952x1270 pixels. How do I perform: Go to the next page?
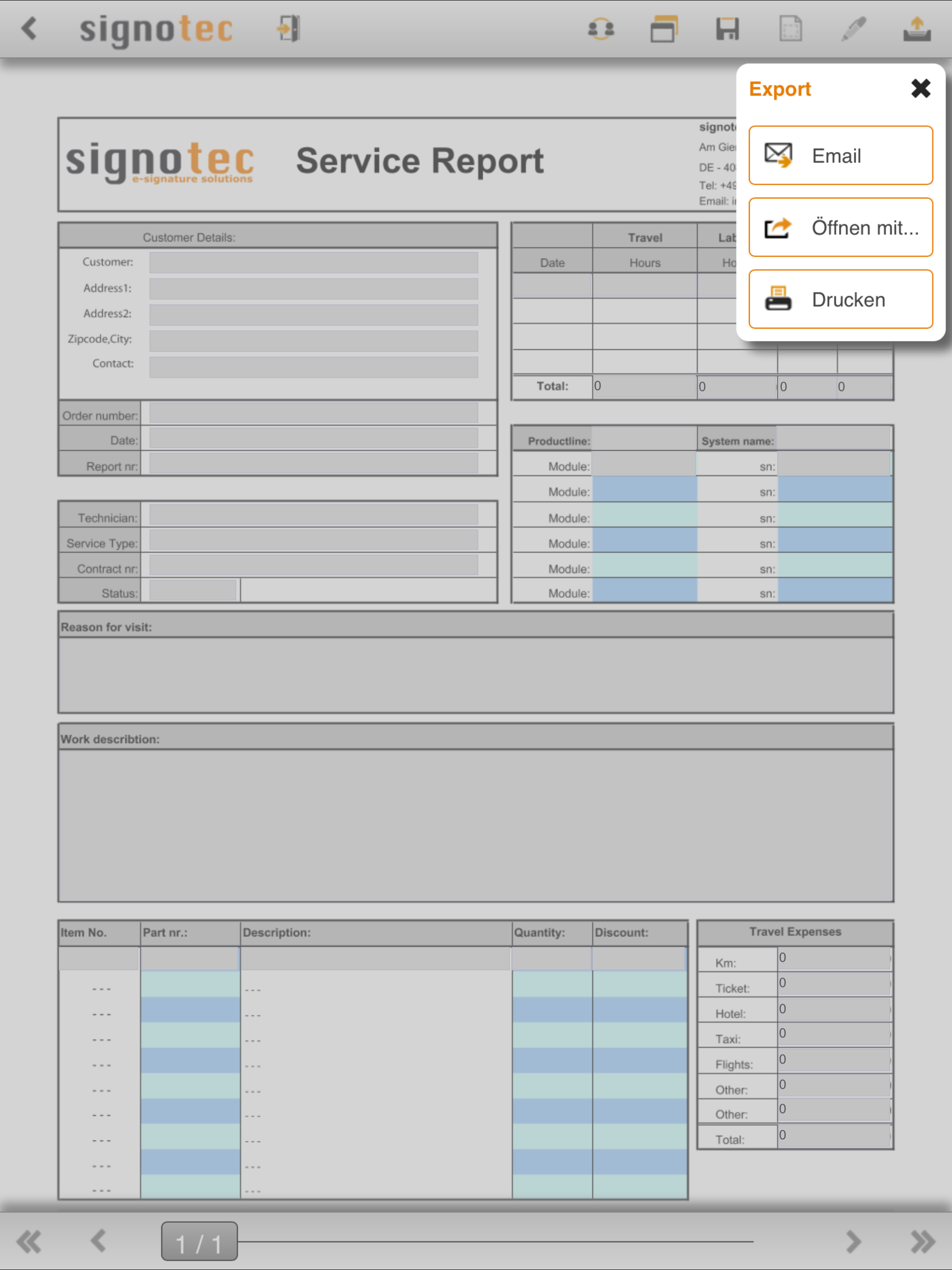tap(854, 1242)
